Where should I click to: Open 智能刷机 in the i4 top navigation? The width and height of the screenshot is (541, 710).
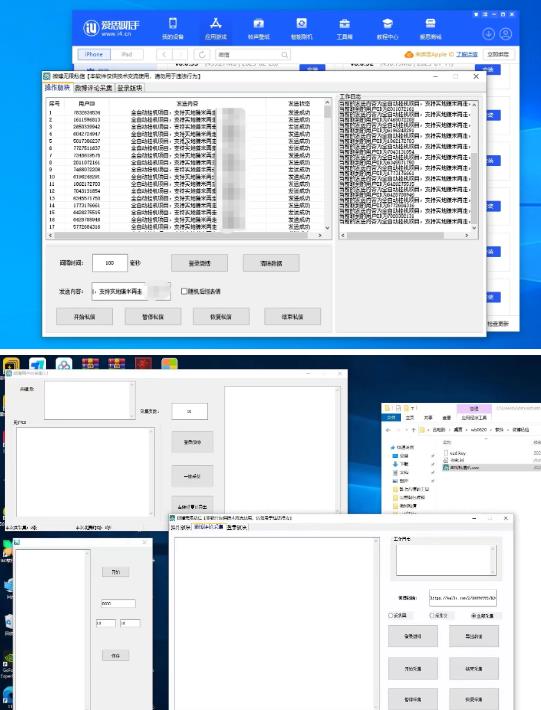[302, 28]
